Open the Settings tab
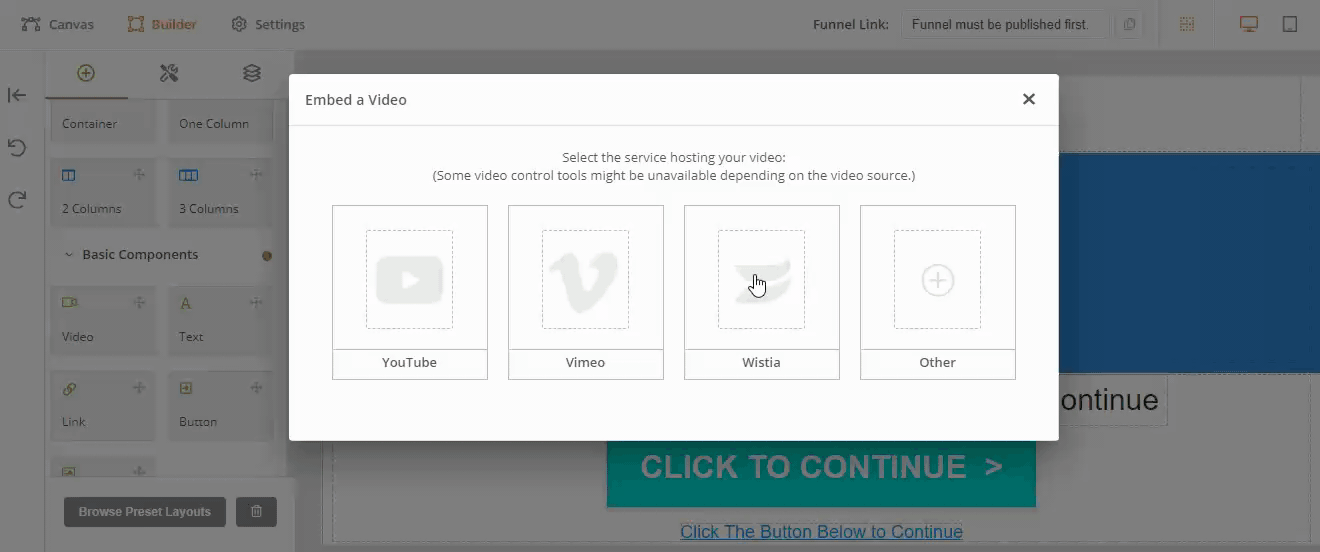The image size is (1320, 552). point(268,24)
